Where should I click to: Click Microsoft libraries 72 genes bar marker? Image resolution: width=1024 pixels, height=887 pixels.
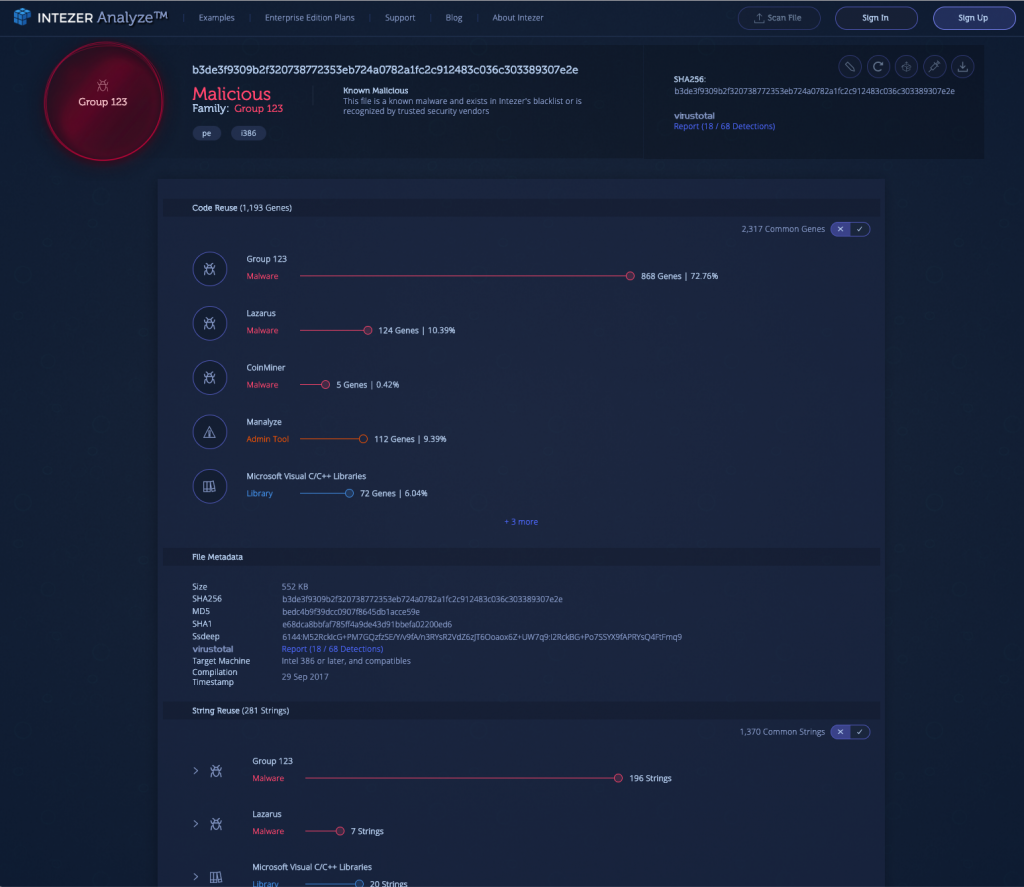pos(349,493)
